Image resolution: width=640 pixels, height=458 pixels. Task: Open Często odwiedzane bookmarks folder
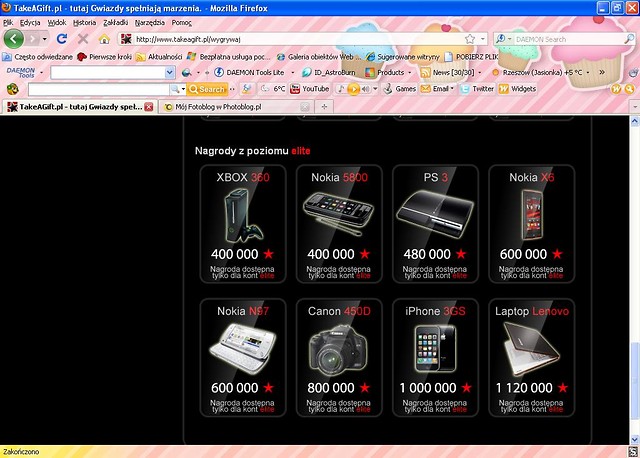(38, 56)
